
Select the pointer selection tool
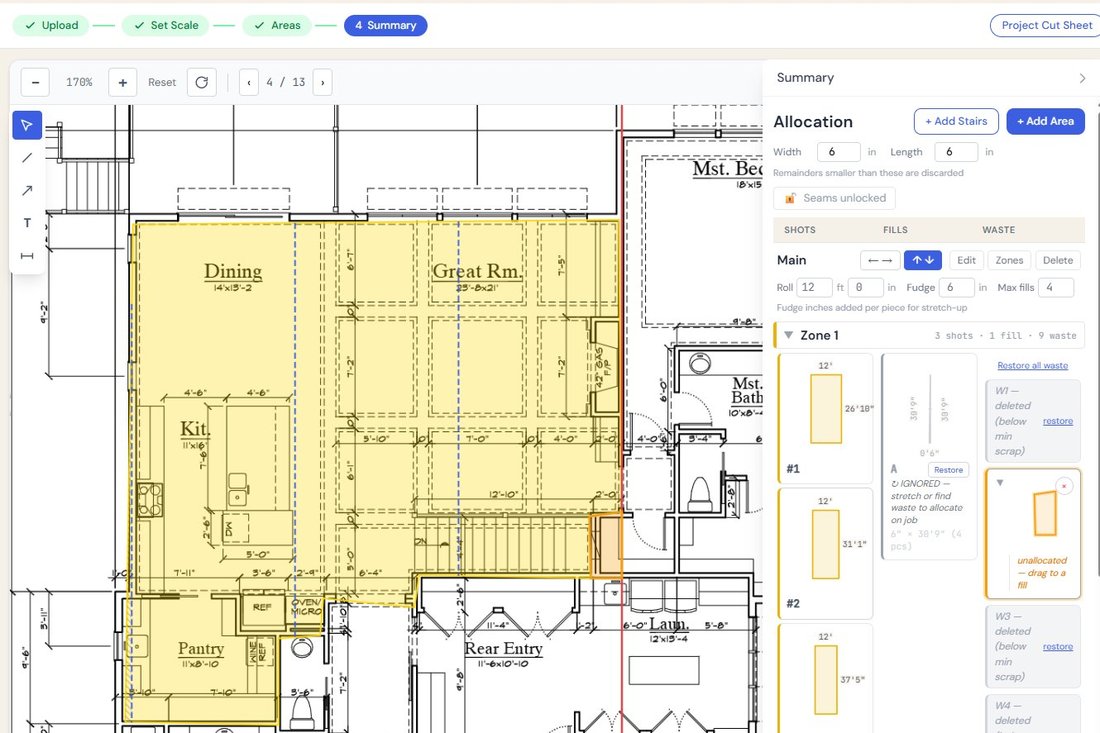pos(27,126)
